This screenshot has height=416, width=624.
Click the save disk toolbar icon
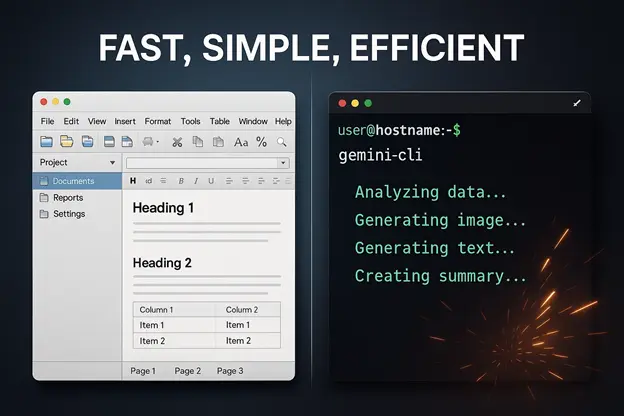(x=109, y=141)
